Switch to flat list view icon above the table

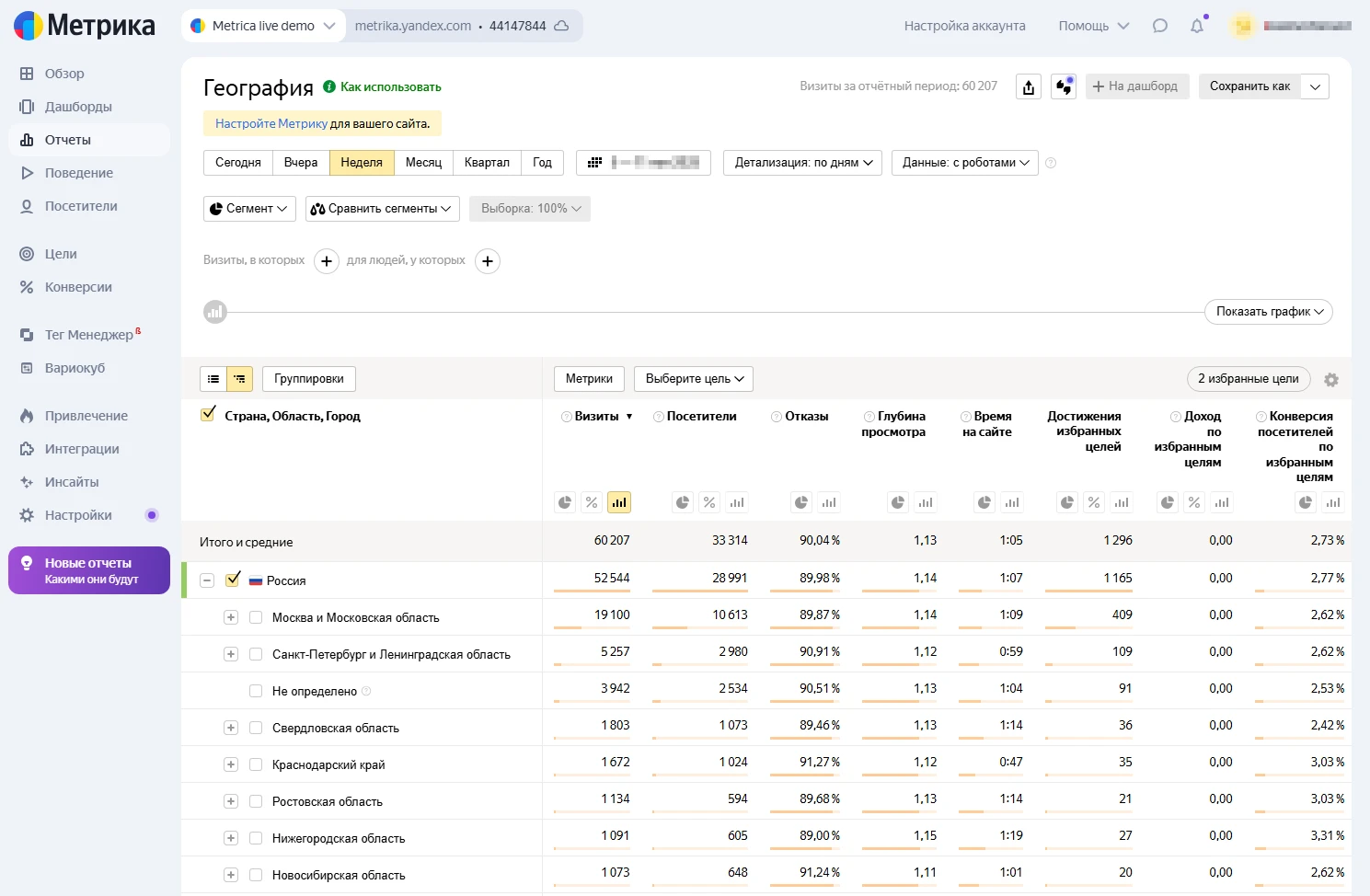[x=213, y=378]
